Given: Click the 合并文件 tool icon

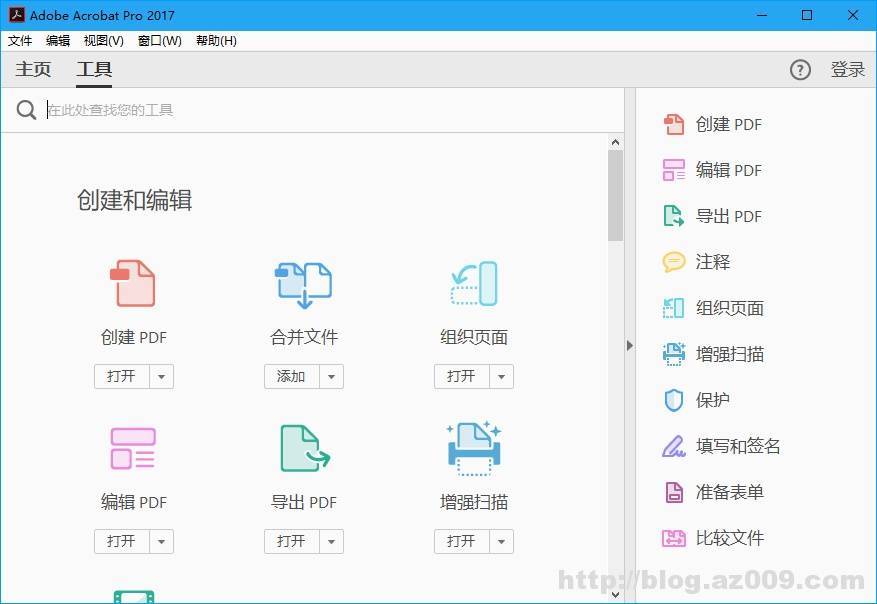Looking at the screenshot, I should click(304, 285).
